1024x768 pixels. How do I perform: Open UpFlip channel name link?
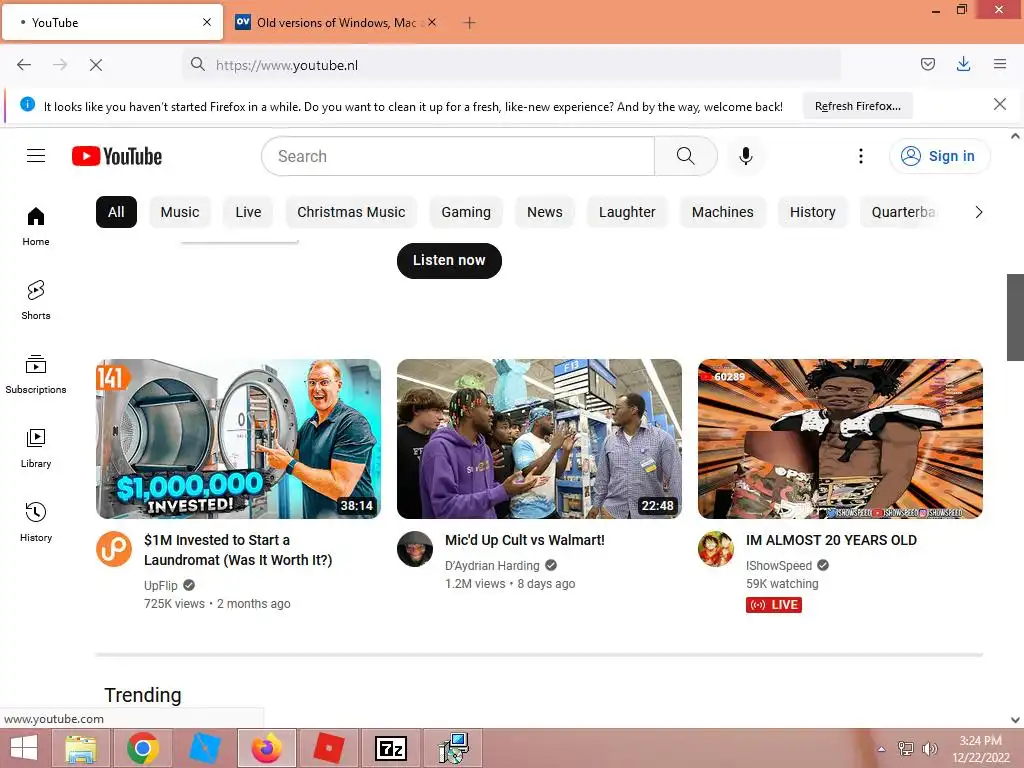pos(161,585)
